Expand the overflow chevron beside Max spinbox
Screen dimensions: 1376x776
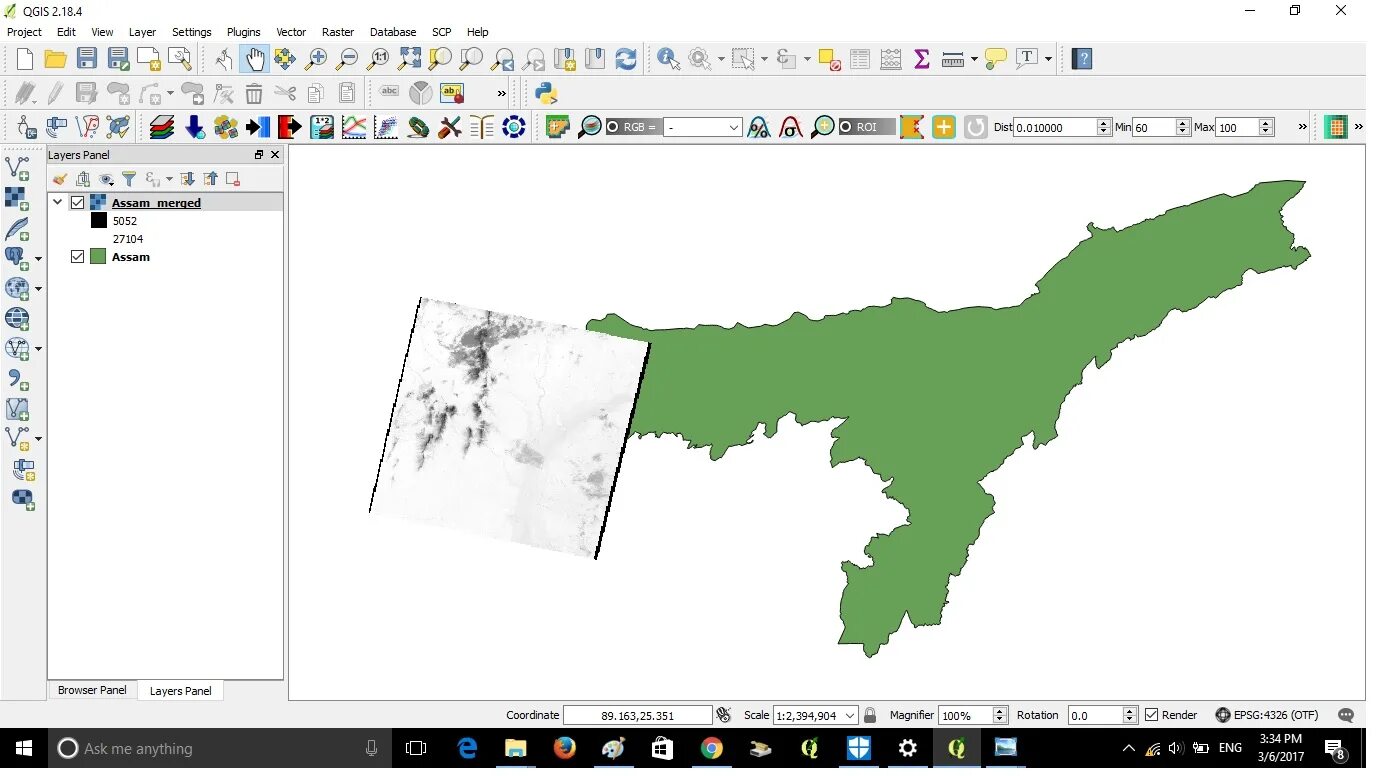pyautogui.click(x=1302, y=127)
